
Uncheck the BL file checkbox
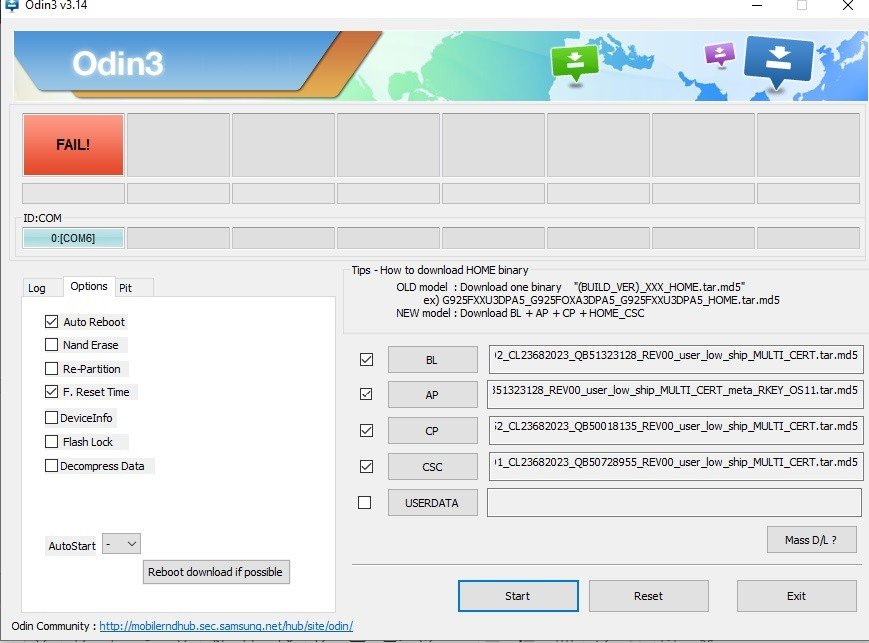366,360
